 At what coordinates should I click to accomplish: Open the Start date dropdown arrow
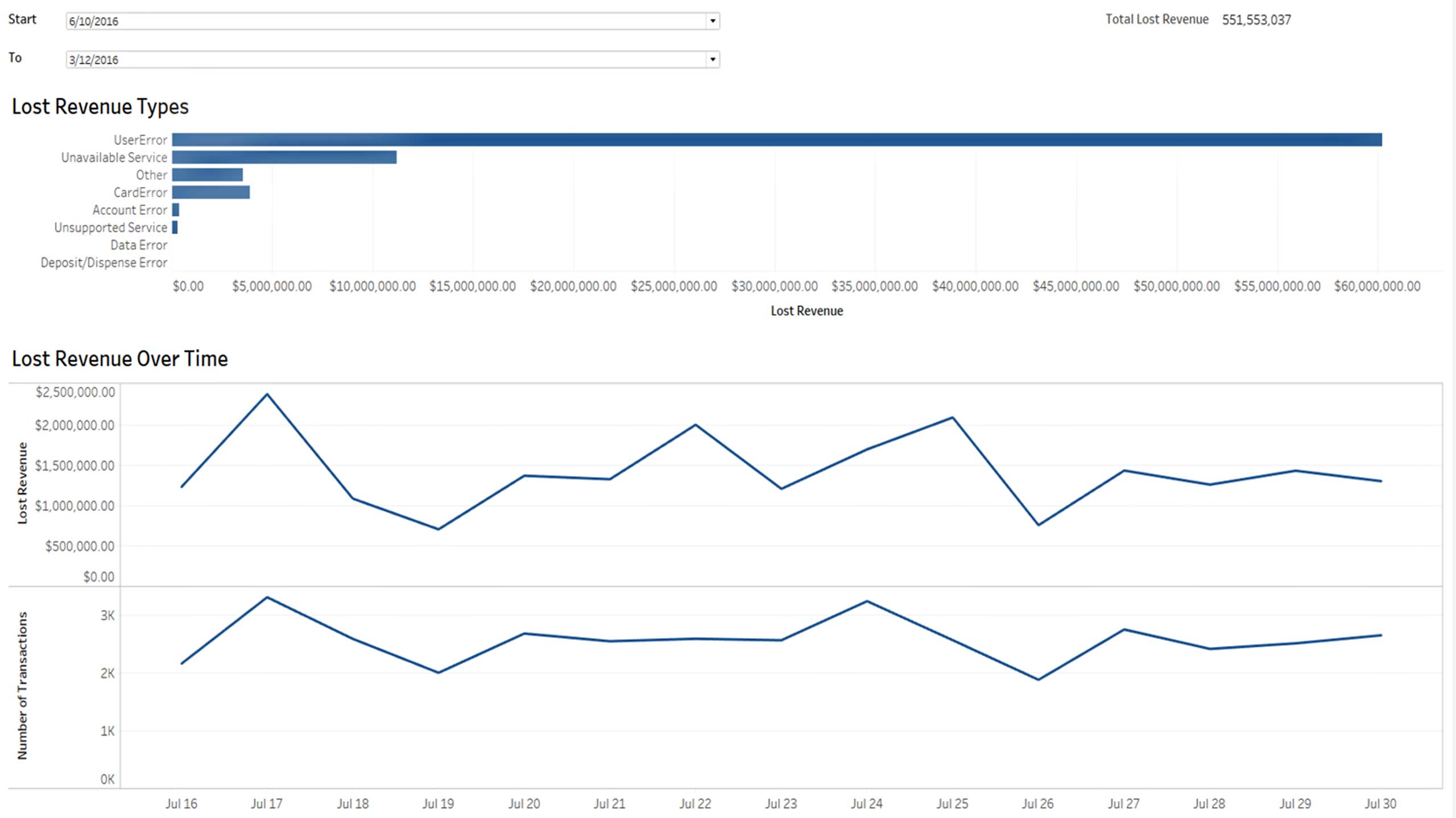point(712,21)
